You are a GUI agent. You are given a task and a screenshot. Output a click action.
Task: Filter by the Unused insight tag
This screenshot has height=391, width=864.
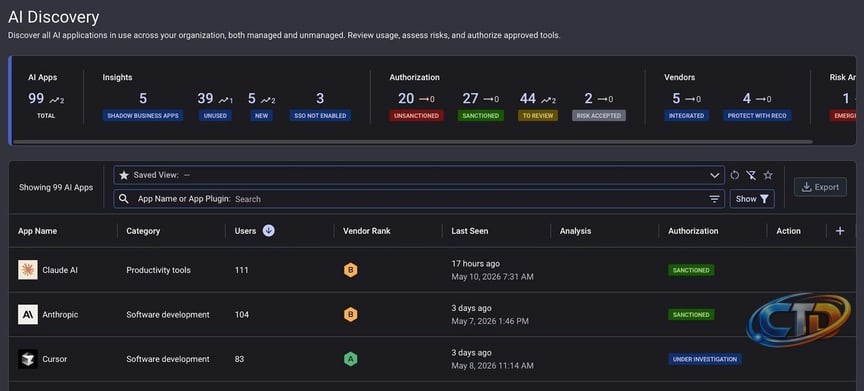click(x=215, y=116)
